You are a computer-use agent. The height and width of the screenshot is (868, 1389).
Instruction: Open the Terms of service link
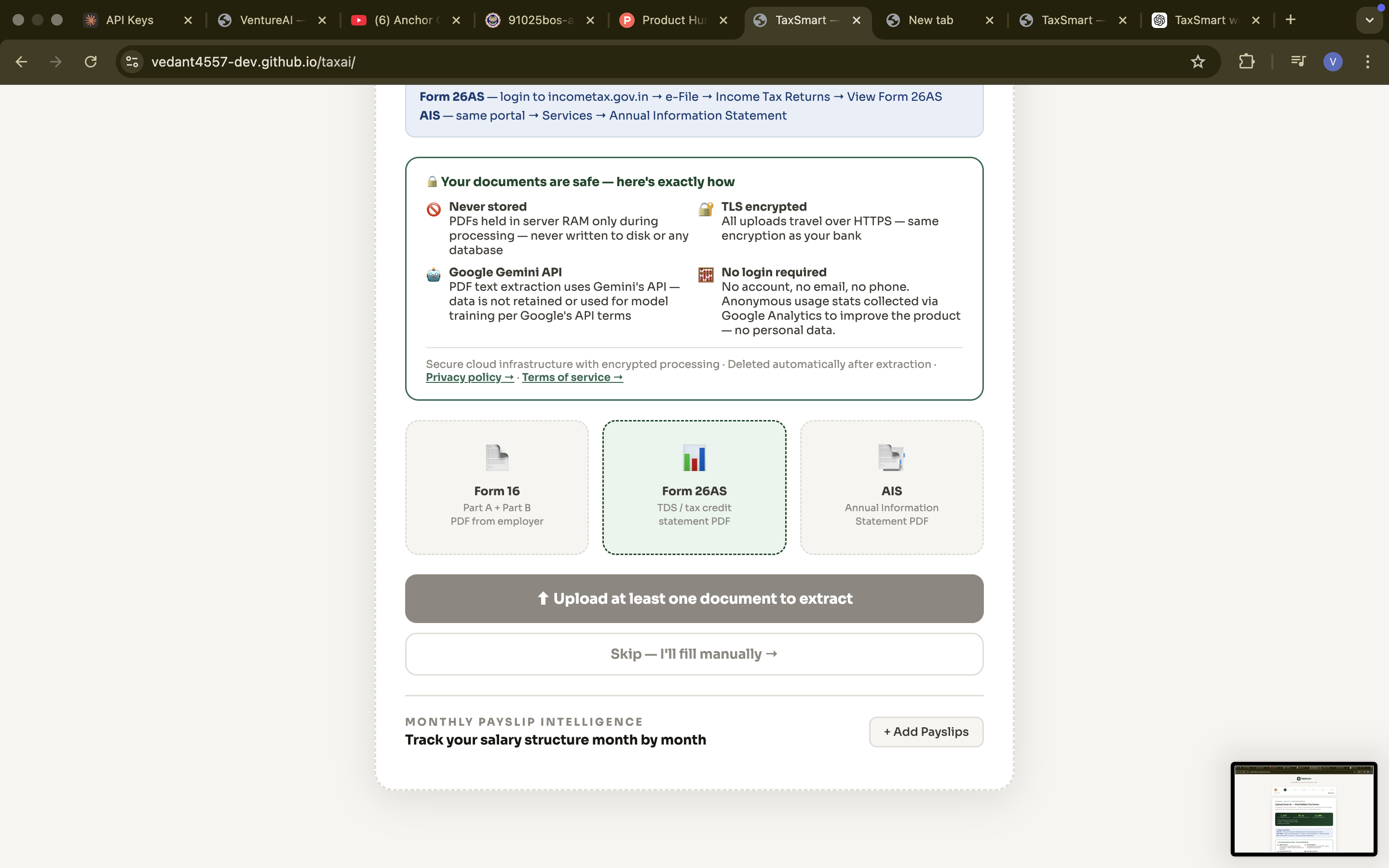pos(572,377)
